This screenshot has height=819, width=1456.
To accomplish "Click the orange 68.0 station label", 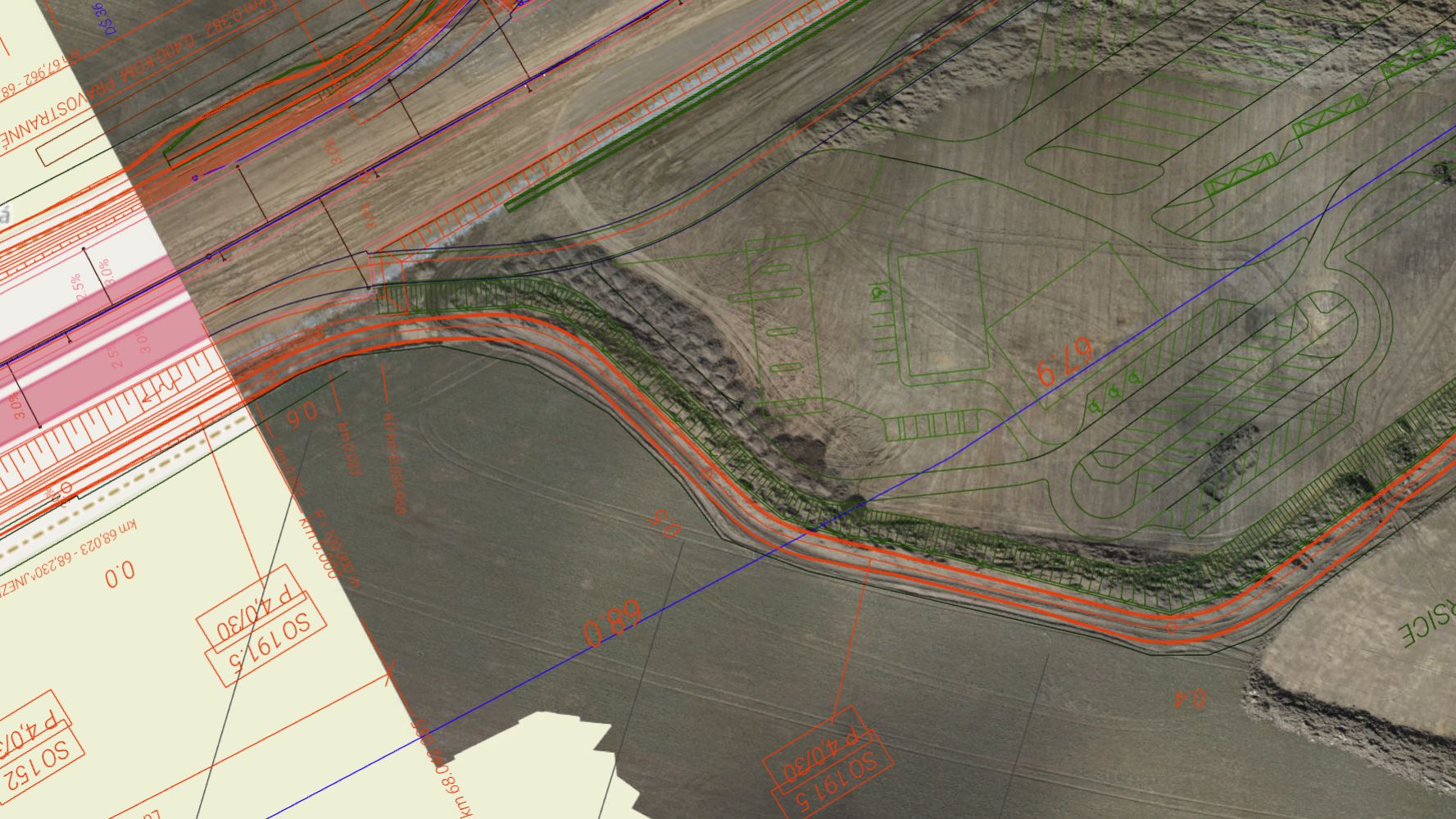I will coord(611,623).
